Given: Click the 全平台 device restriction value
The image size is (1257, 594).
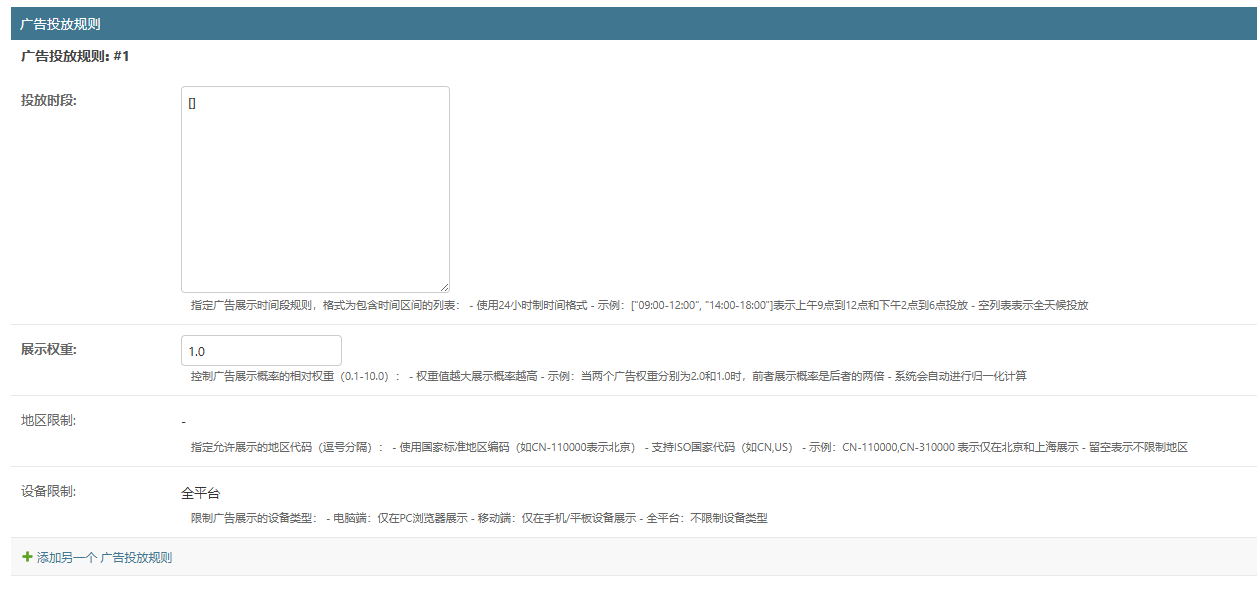Looking at the screenshot, I should pos(200,493).
